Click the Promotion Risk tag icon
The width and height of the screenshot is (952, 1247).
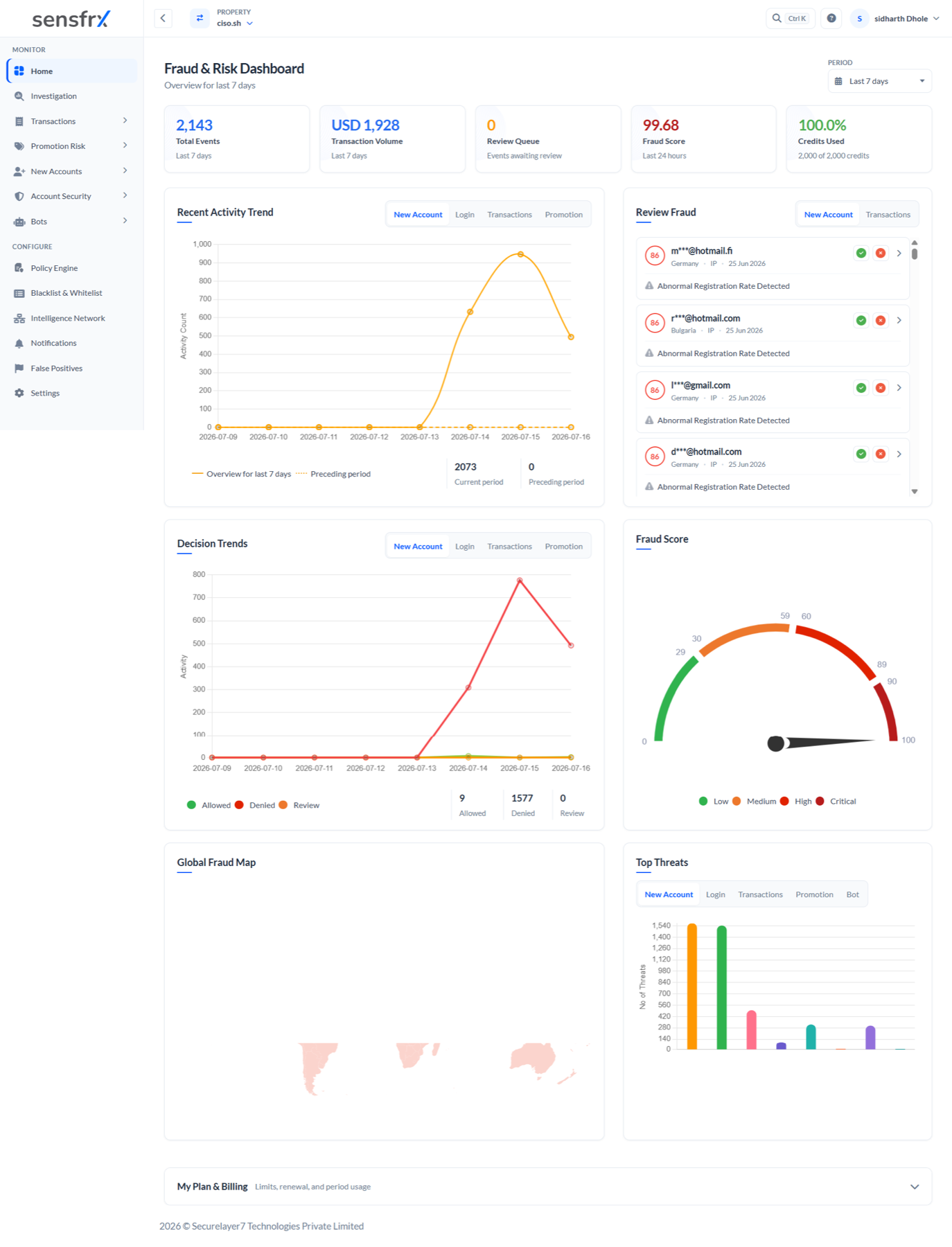coord(19,146)
